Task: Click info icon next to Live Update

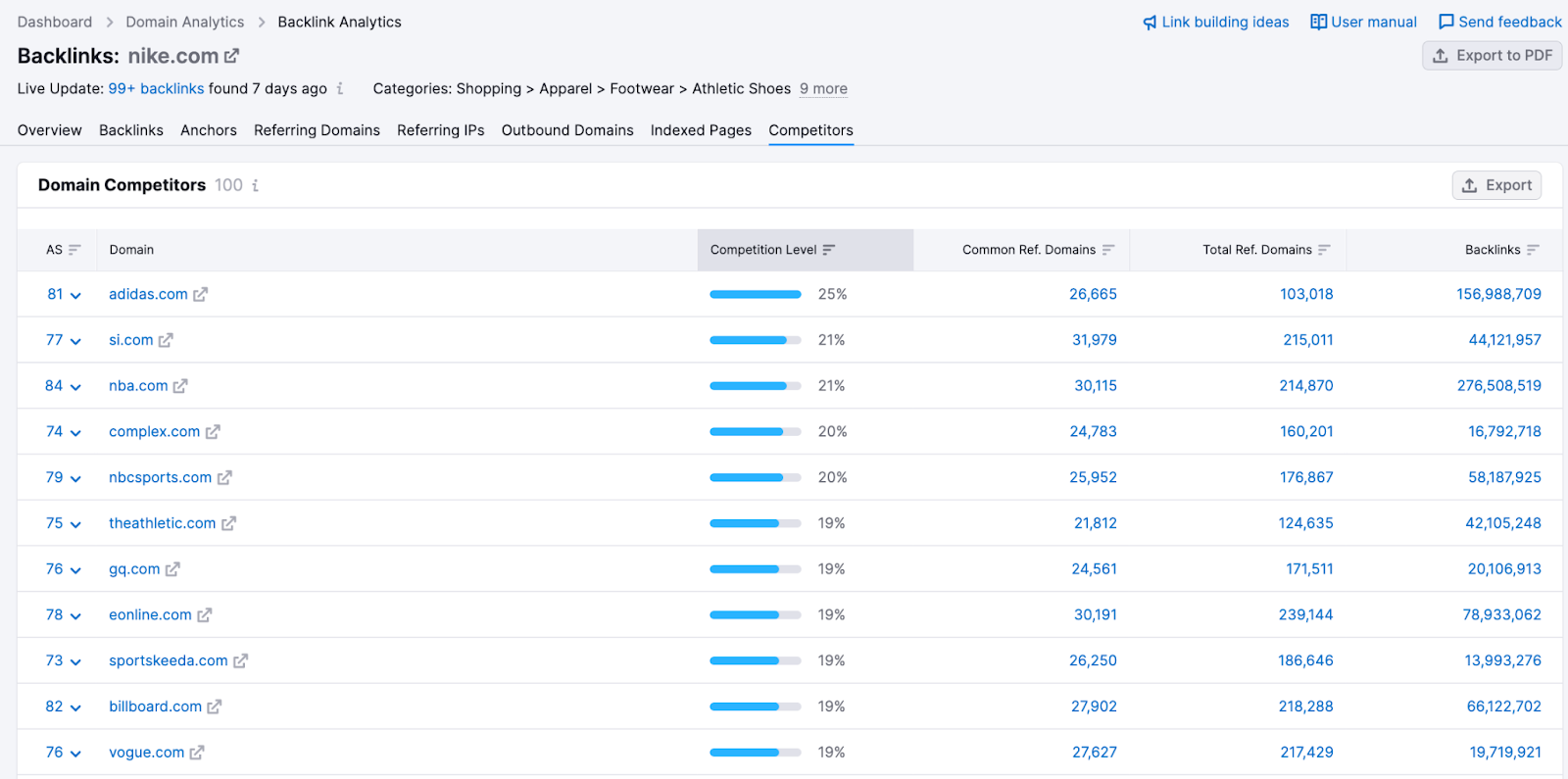Action: 340,89
